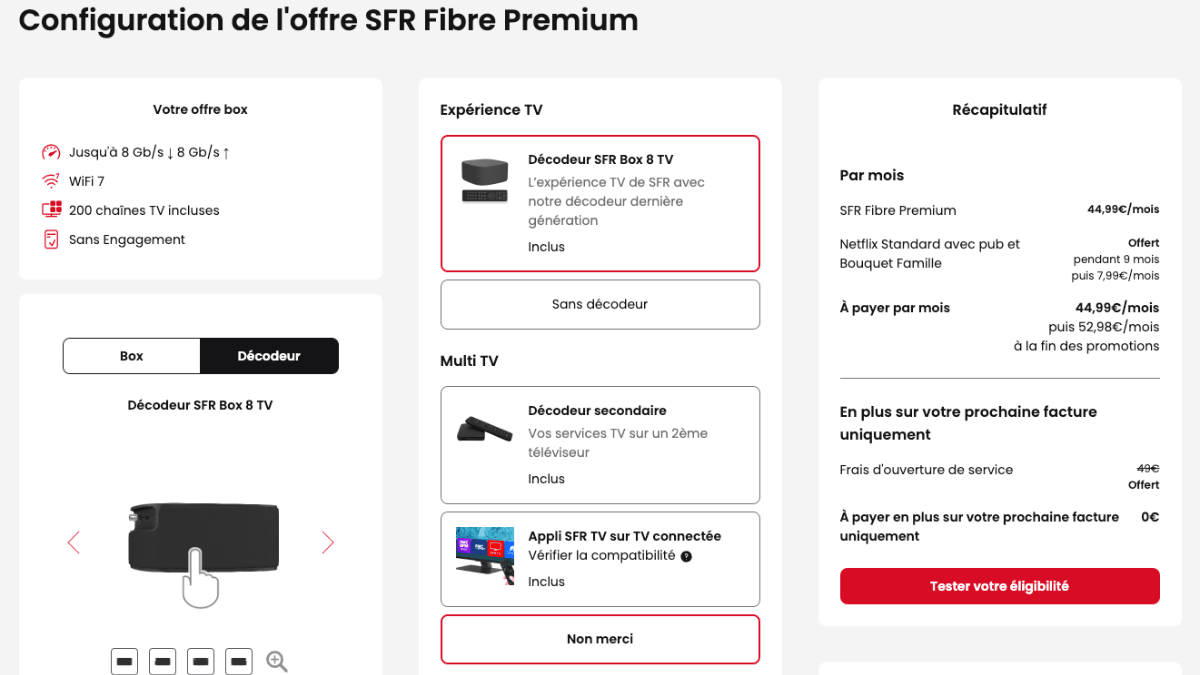The width and height of the screenshot is (1200, 675).
Task: Click the Appli SFR TV connectée picture
Action: point(484,552)
